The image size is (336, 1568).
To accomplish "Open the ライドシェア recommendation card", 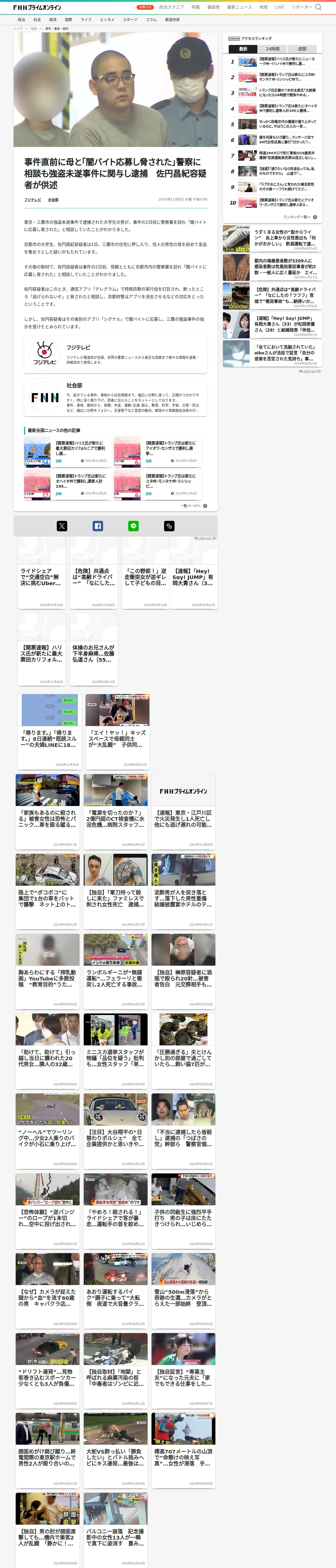I will [x=41, y=573].
